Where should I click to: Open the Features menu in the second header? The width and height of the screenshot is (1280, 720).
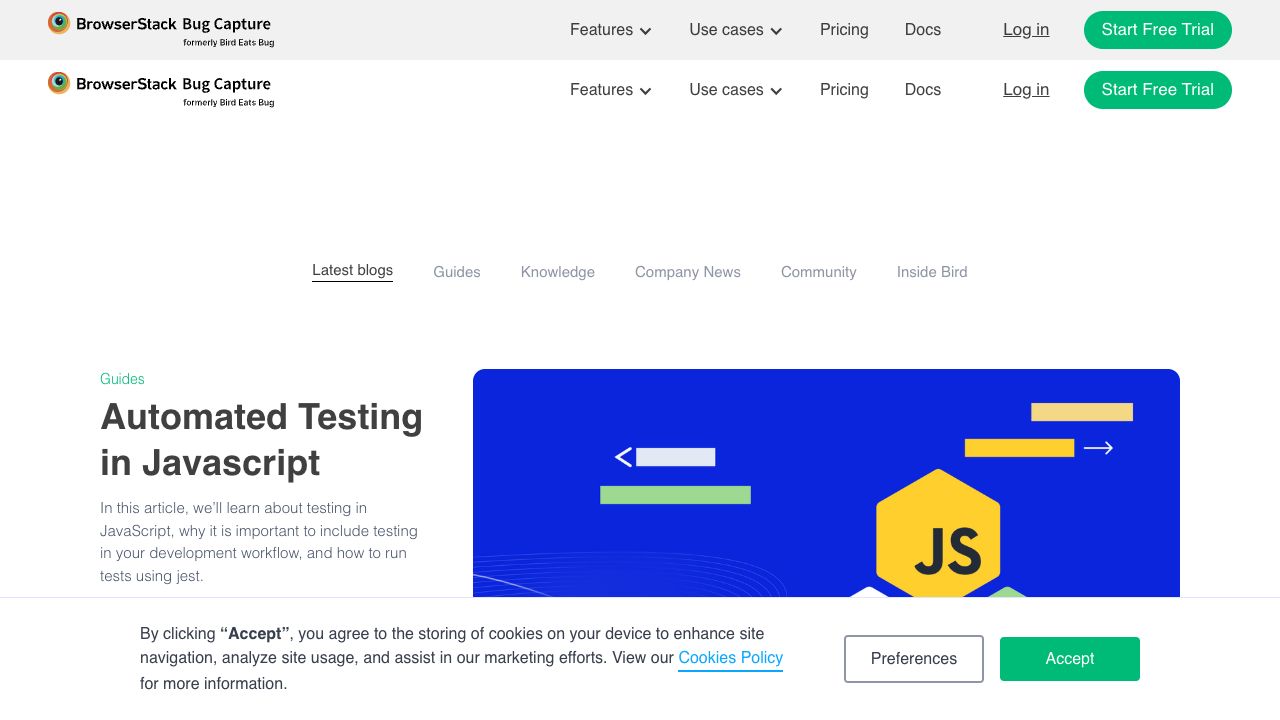click(610, 90)
